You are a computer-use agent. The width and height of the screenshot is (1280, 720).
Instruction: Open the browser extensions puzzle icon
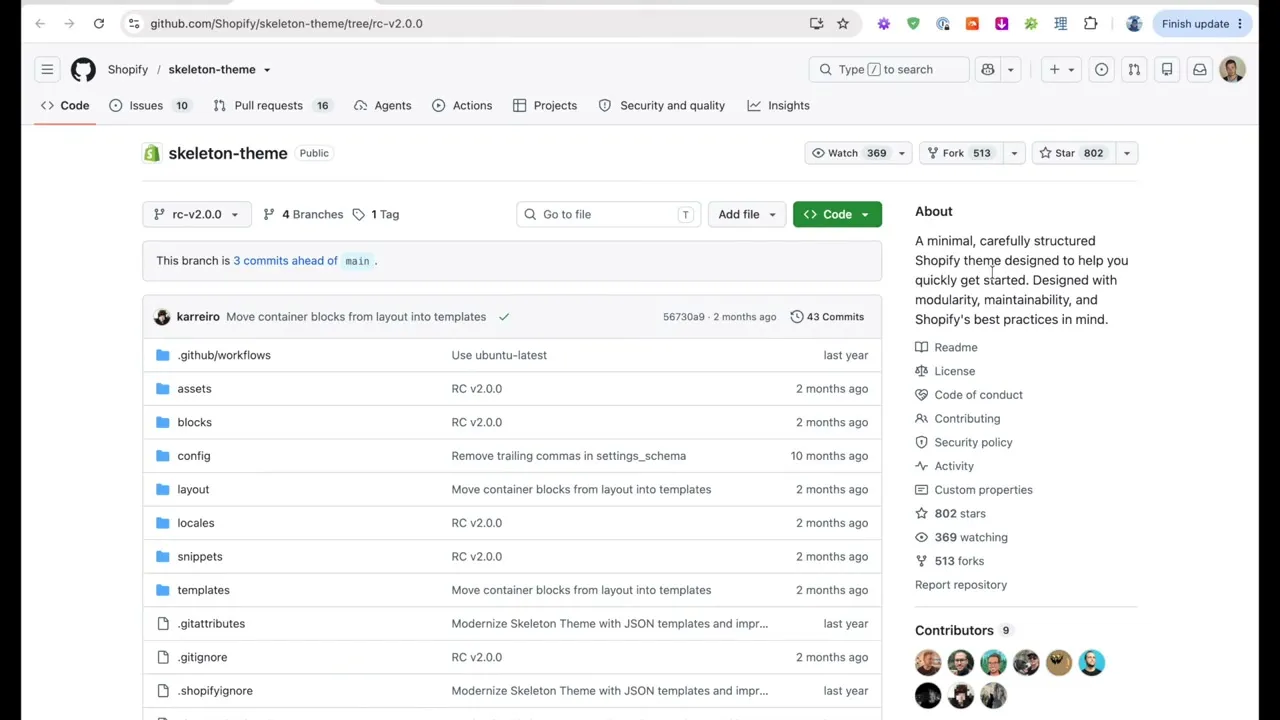[x=1090, y=23]
